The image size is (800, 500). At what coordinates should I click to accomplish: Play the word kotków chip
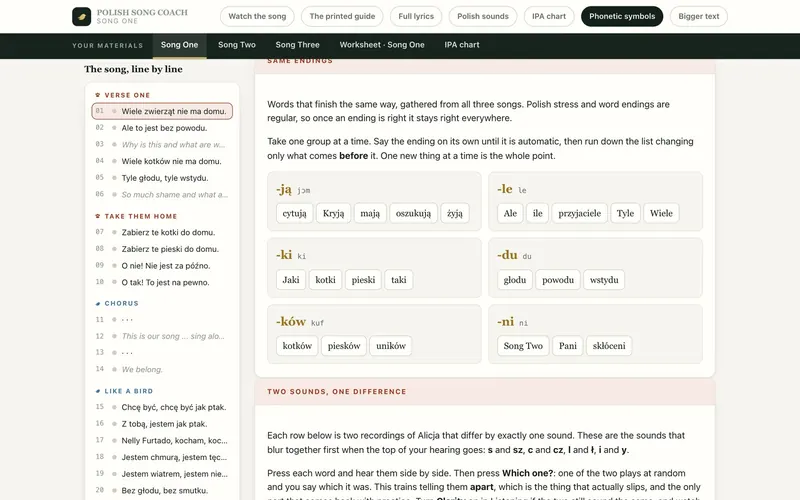pos(297,345)
